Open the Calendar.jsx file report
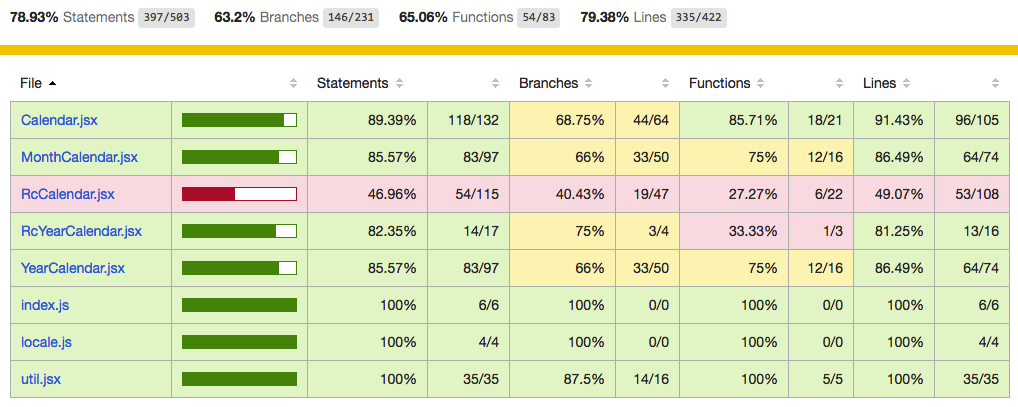Image resolution: width=1018 pixels, height=407 pixels. pos(59,120)
